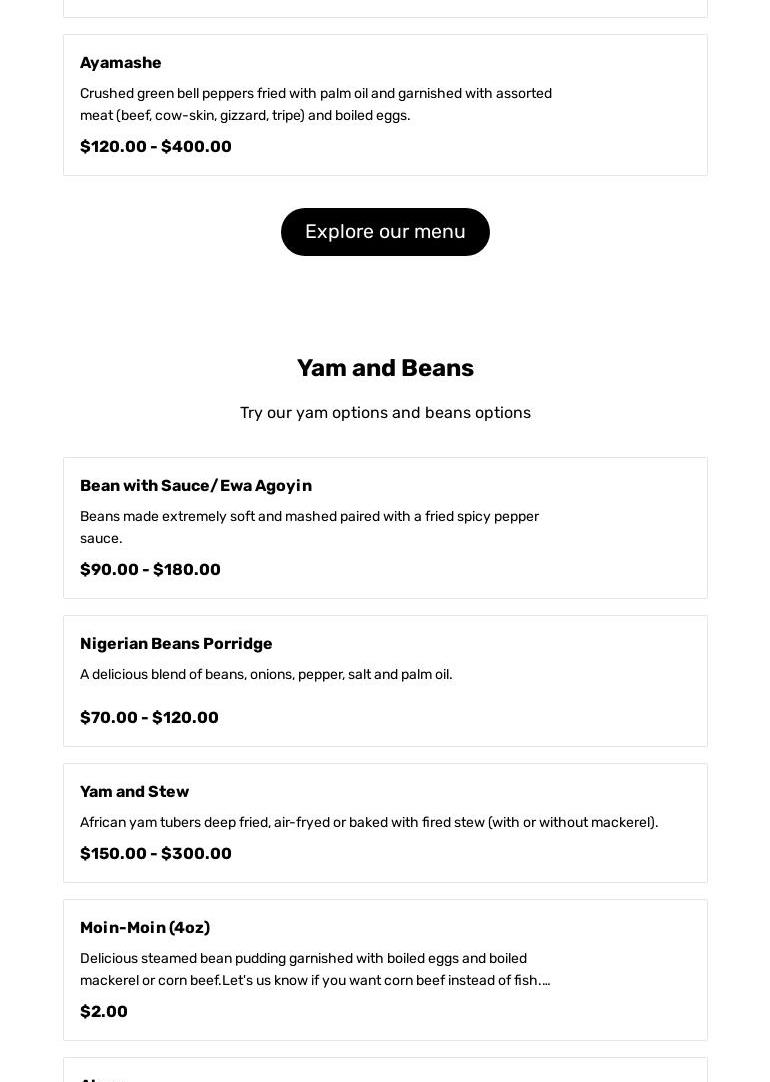Click the $150.00 - $300.00 price range
Screen dimensions: 770x1082
[x=156, y=854]
